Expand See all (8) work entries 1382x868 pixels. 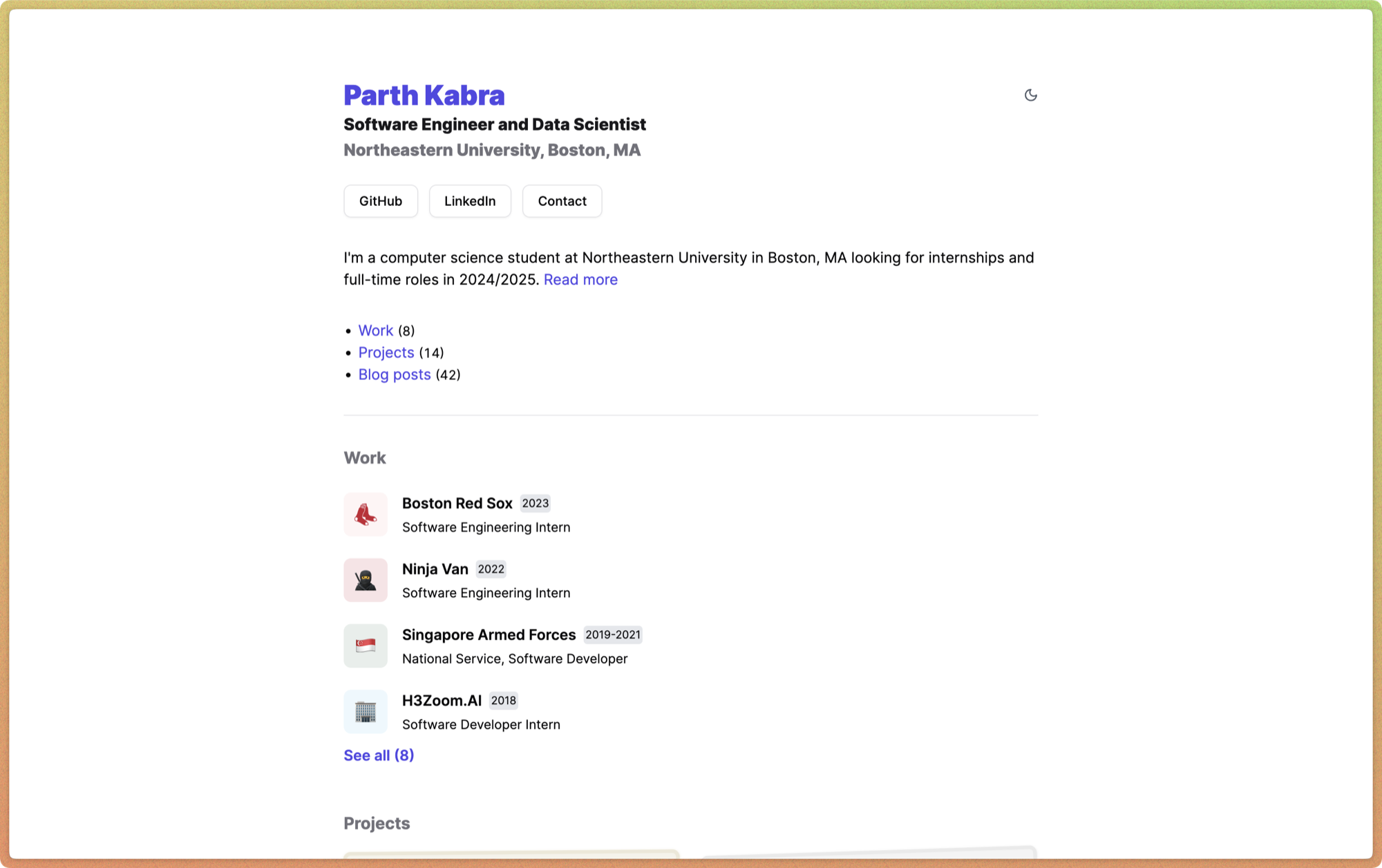point(379,755)
